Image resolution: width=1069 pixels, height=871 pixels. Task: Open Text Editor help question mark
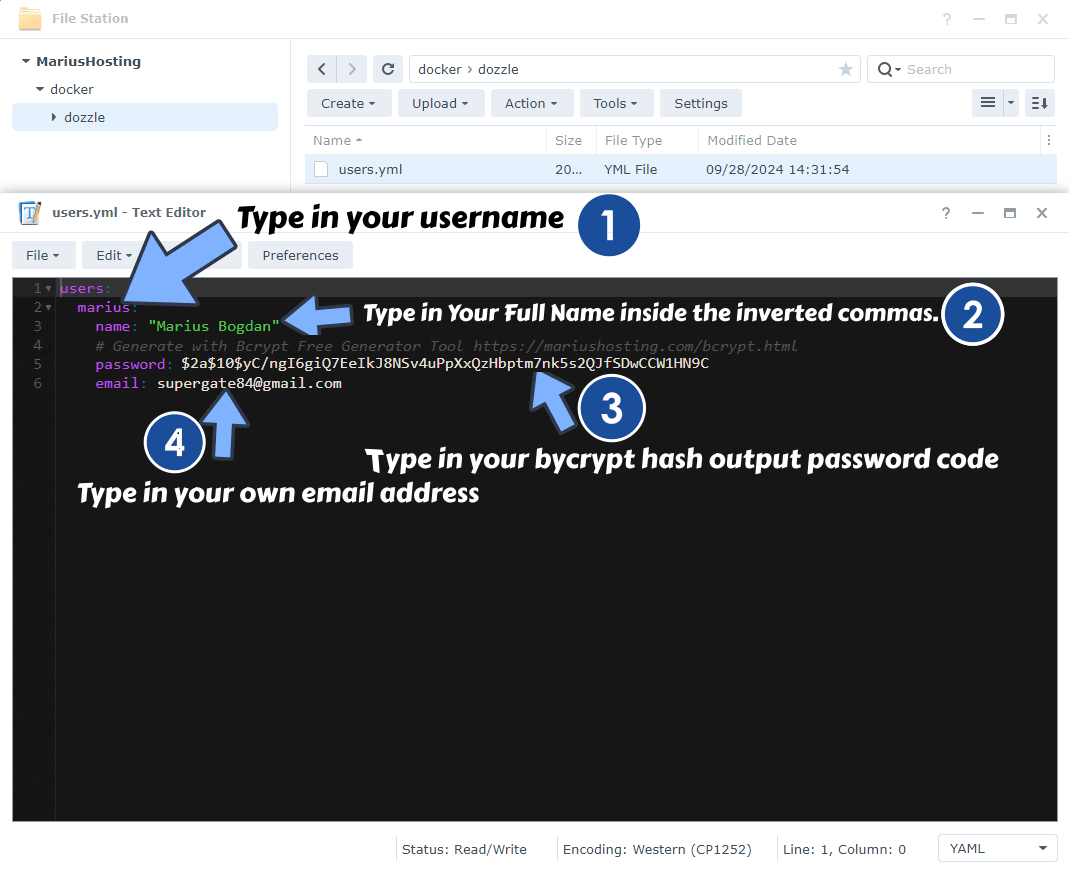click(x=946, y=213)
